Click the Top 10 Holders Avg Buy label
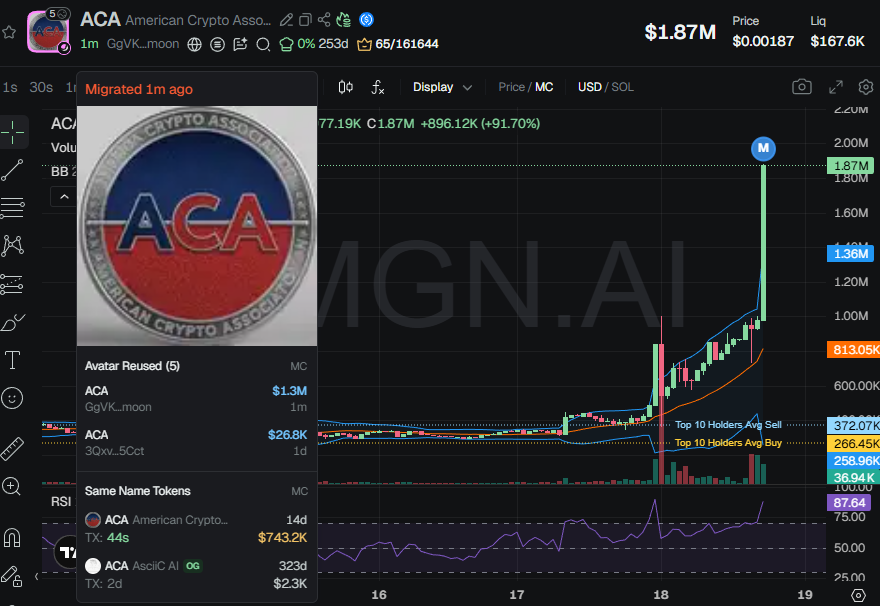The height and width of the screenshot is (606, 880). pyautogui.click(x=728, y=443)
